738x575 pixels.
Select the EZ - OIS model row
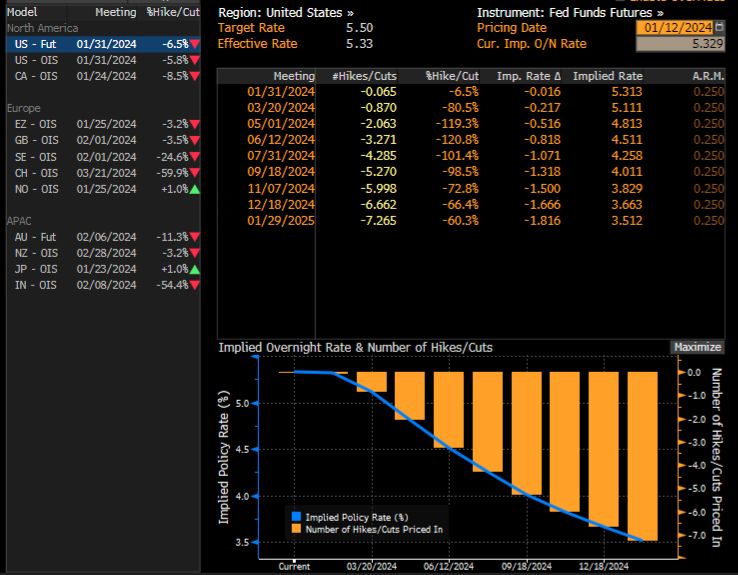pyautogui.click(x=100, y=124)
